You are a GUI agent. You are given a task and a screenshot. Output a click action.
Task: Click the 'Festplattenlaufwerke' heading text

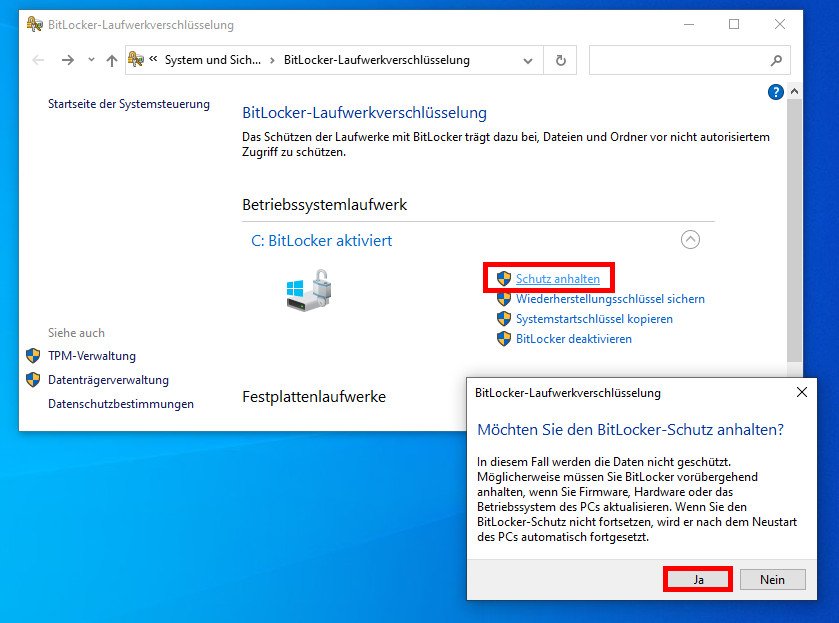click(314, 397)
